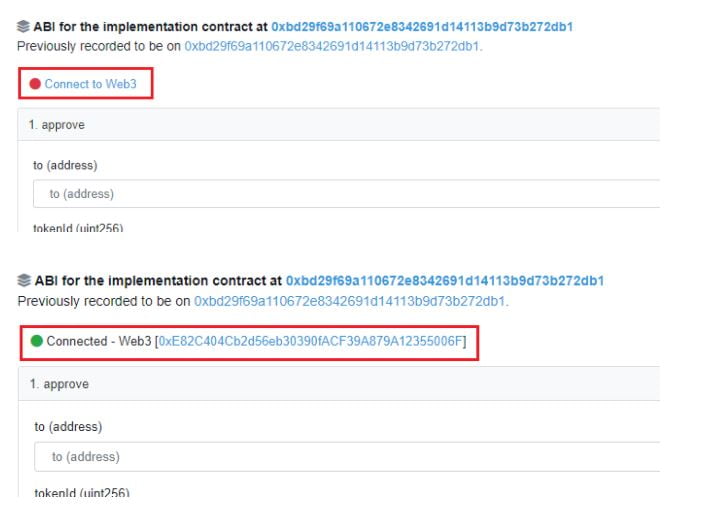The height and width of the screenshot is (517, 701).
Task: Open the 'Previously recorded' address link above Connect to Web3
Action: coord(332,46)
